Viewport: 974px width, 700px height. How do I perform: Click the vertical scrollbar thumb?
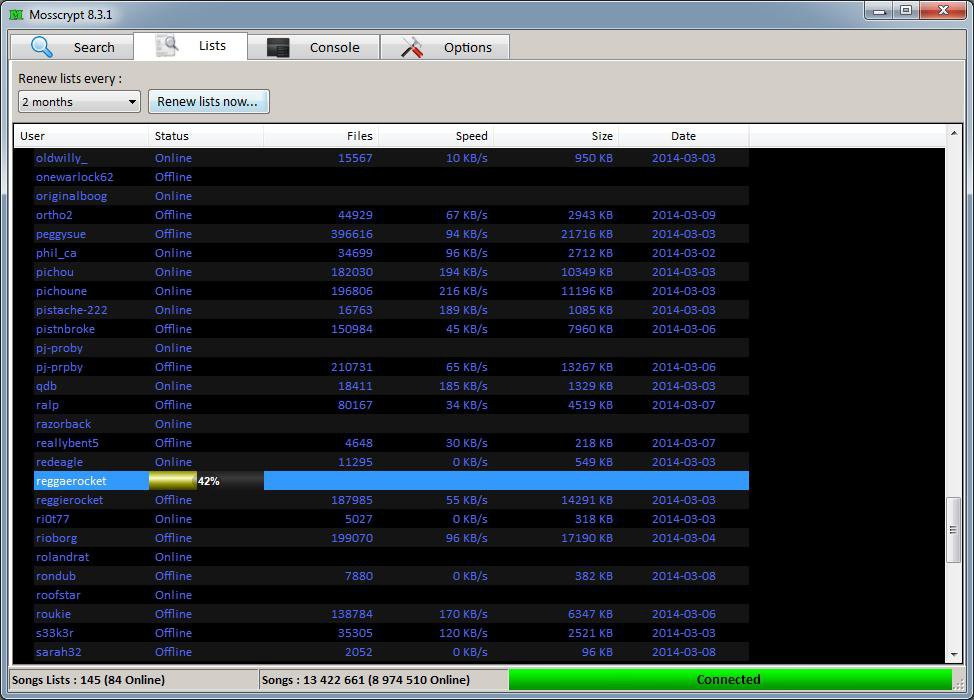954,529
